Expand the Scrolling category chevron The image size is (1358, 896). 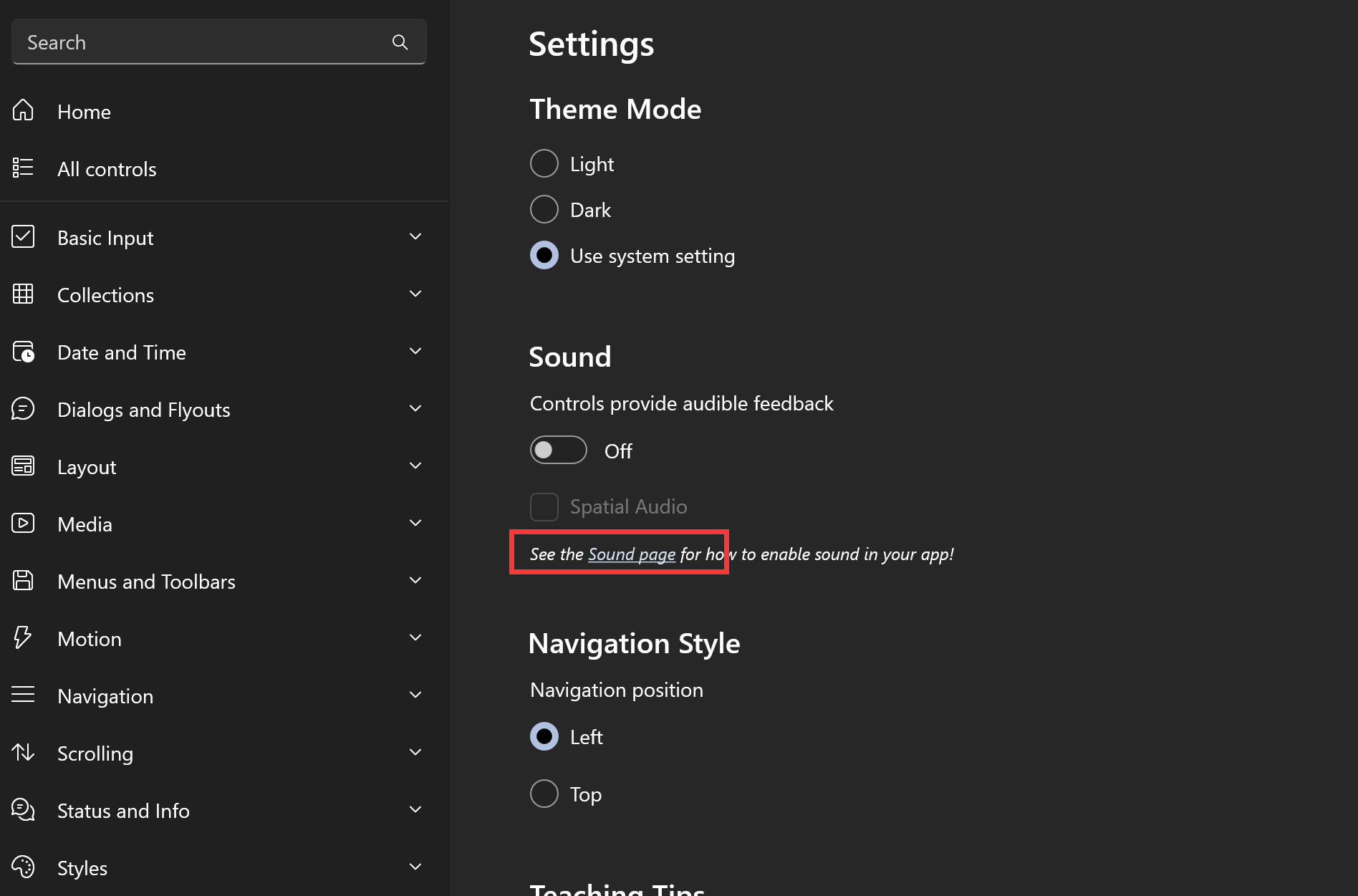coord(415,753)
